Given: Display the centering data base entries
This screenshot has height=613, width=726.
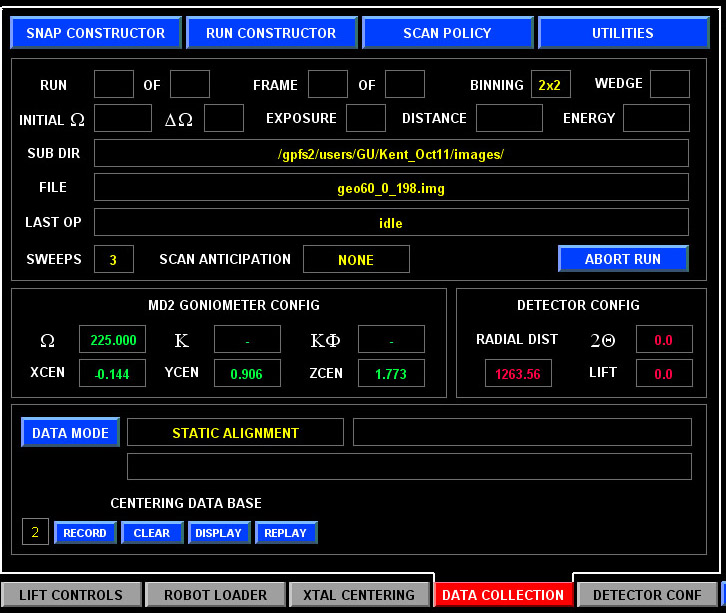Looking at the screenshot, I should (219, 533).
